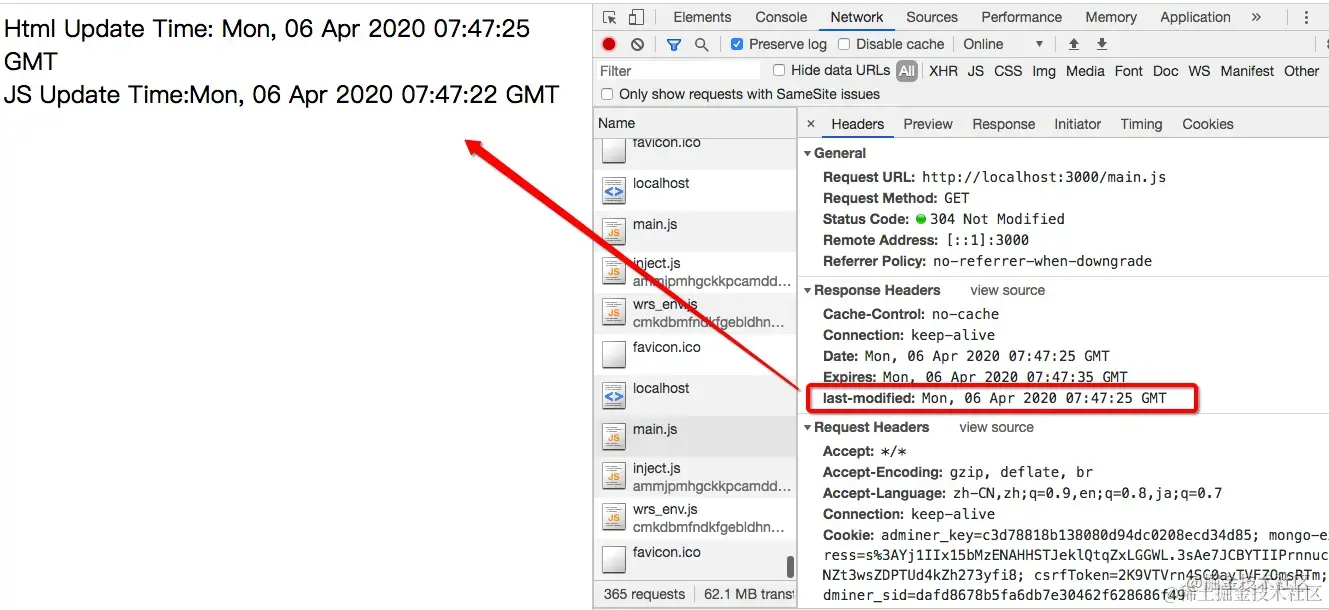1329x610 pixels.
Task: Filter requests by Other
Action: coord(1301,71)
